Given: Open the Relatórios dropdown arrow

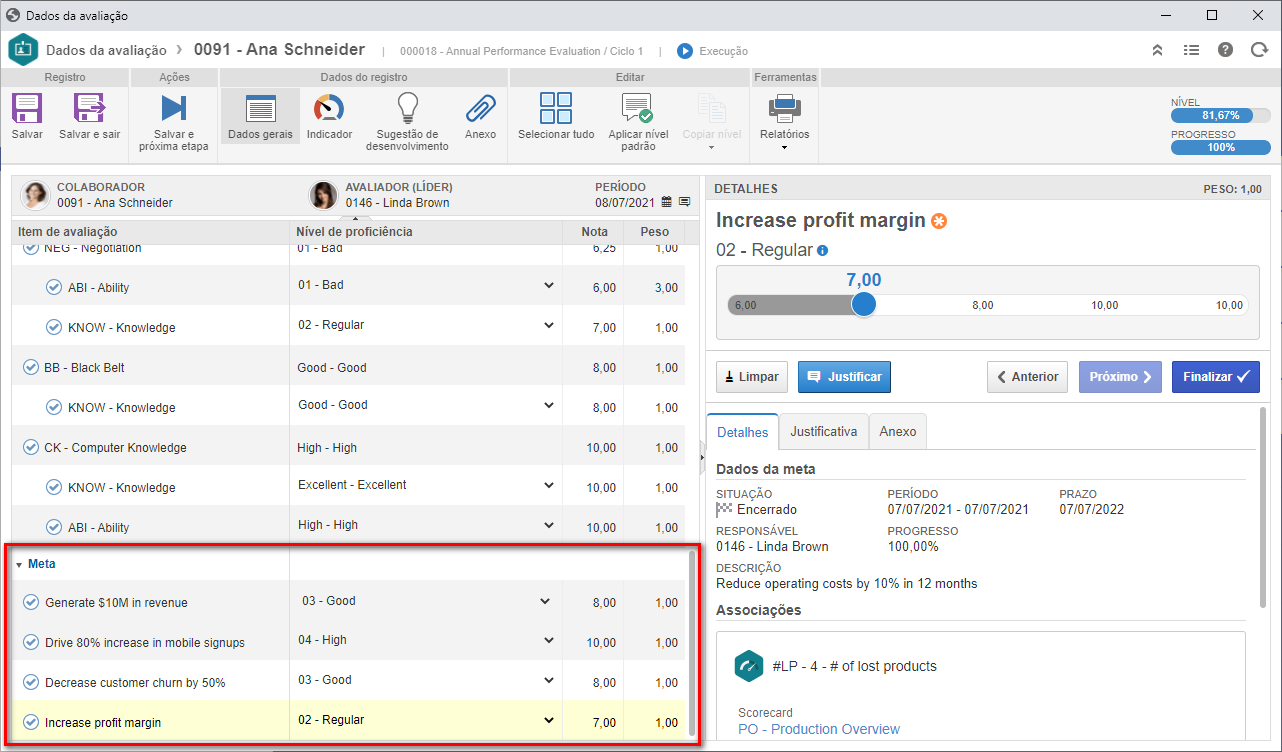Looking at the screenshot, I should (784, 148).
